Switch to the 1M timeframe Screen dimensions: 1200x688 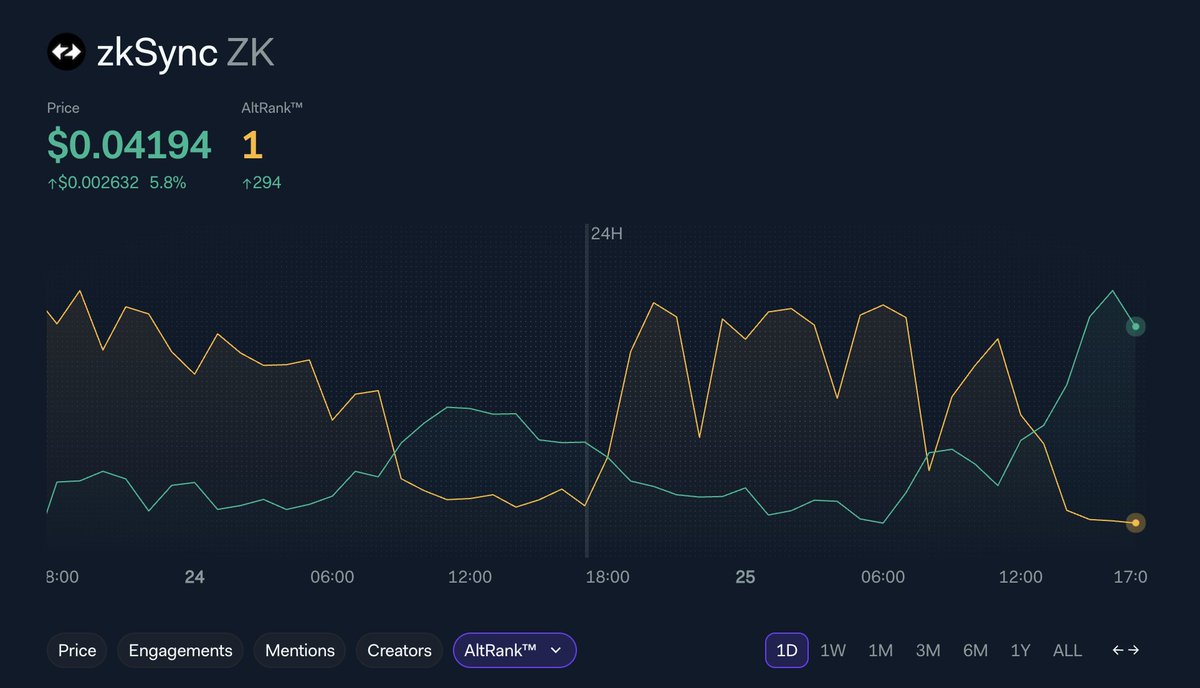pos(880,650)
